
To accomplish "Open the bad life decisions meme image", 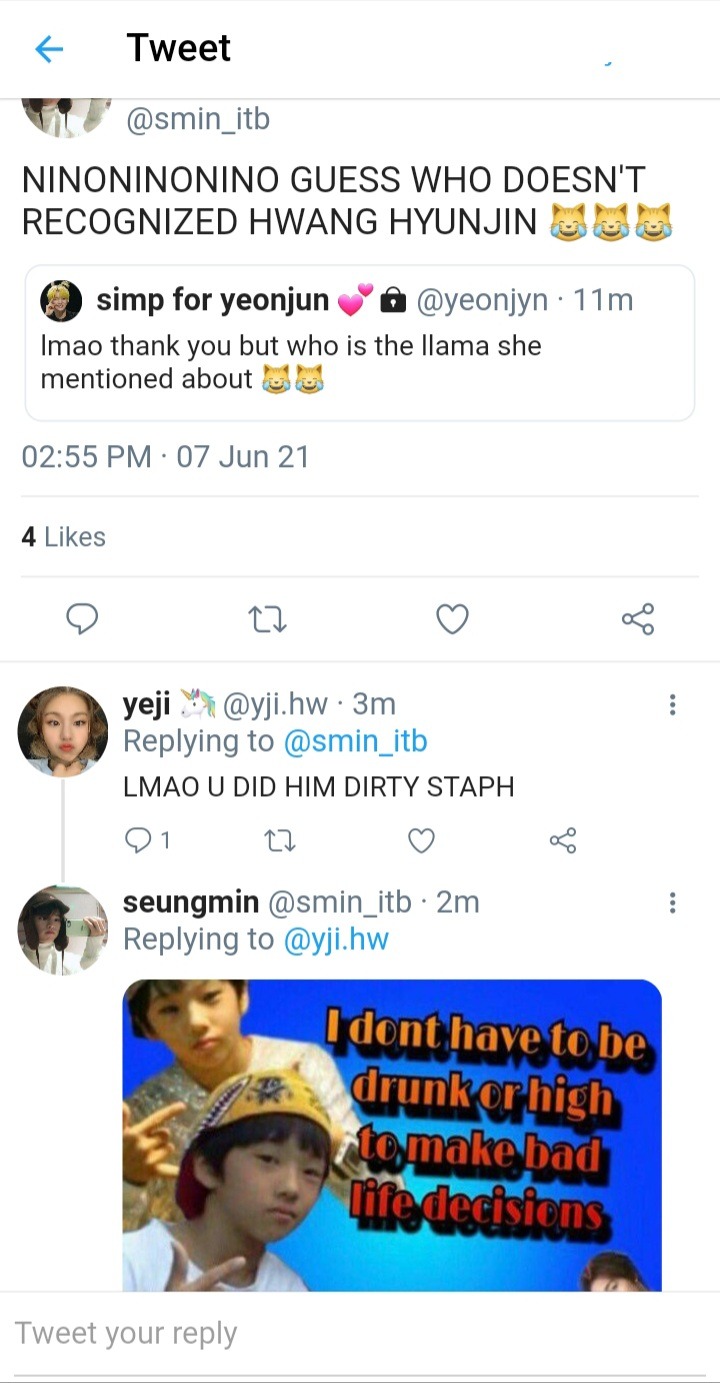I will point(392,1135).
